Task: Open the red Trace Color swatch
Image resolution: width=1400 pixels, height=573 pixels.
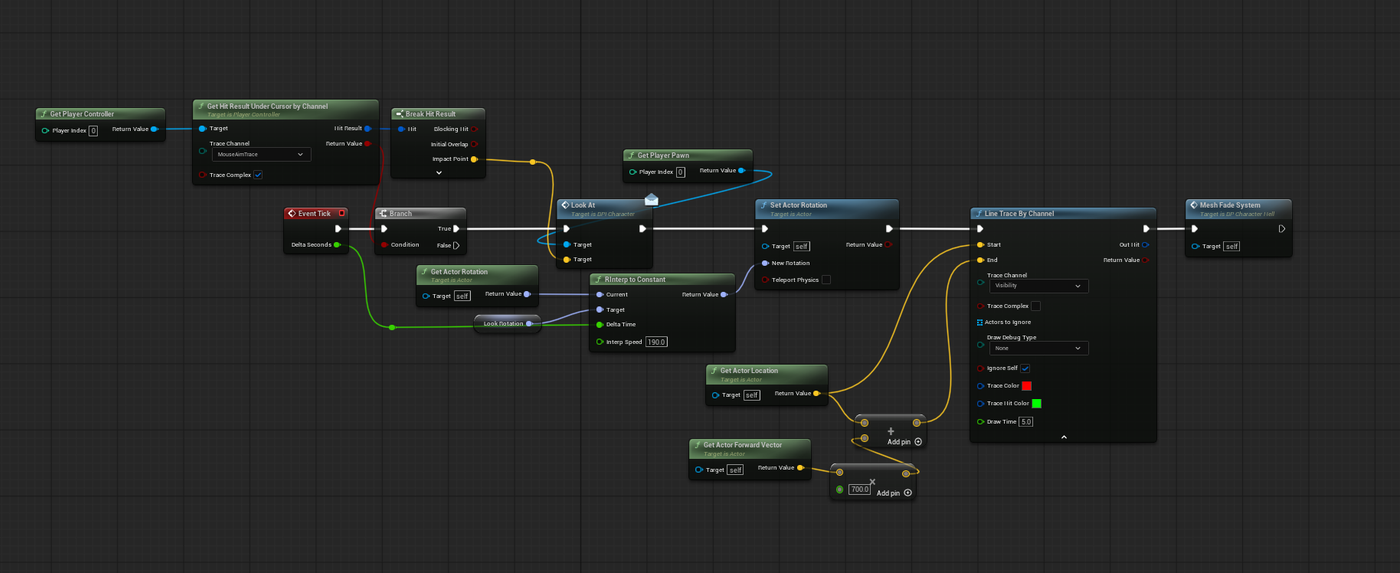Action: point(1027,386)
